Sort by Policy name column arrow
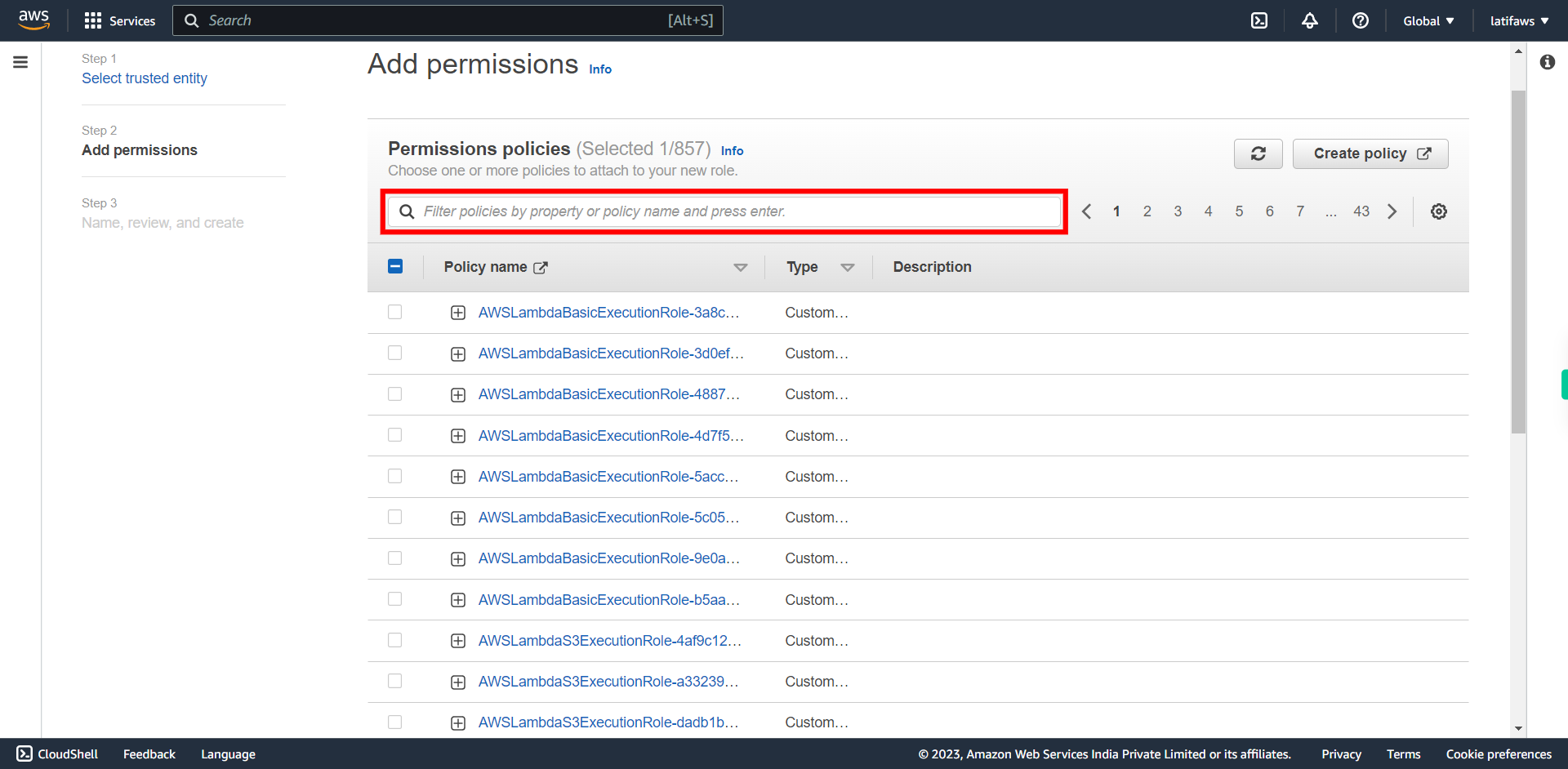The height and width of the screenshot is (769, 1568). (x=741, y=268)
